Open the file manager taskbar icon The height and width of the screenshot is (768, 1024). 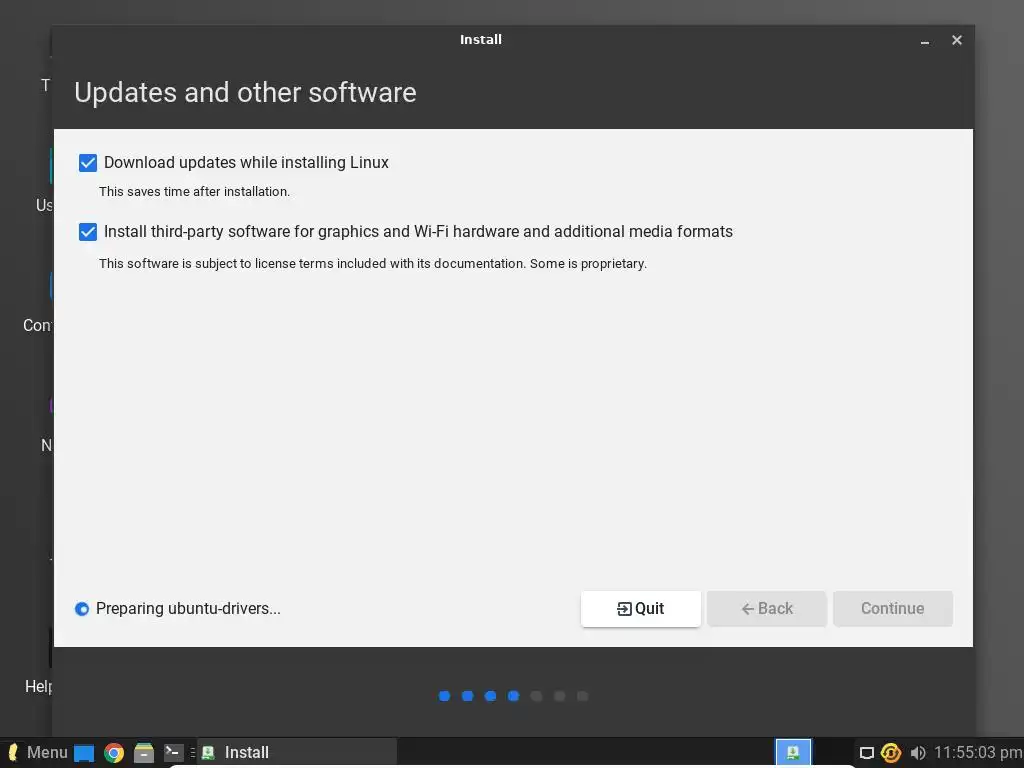click(x=144, y=753)
